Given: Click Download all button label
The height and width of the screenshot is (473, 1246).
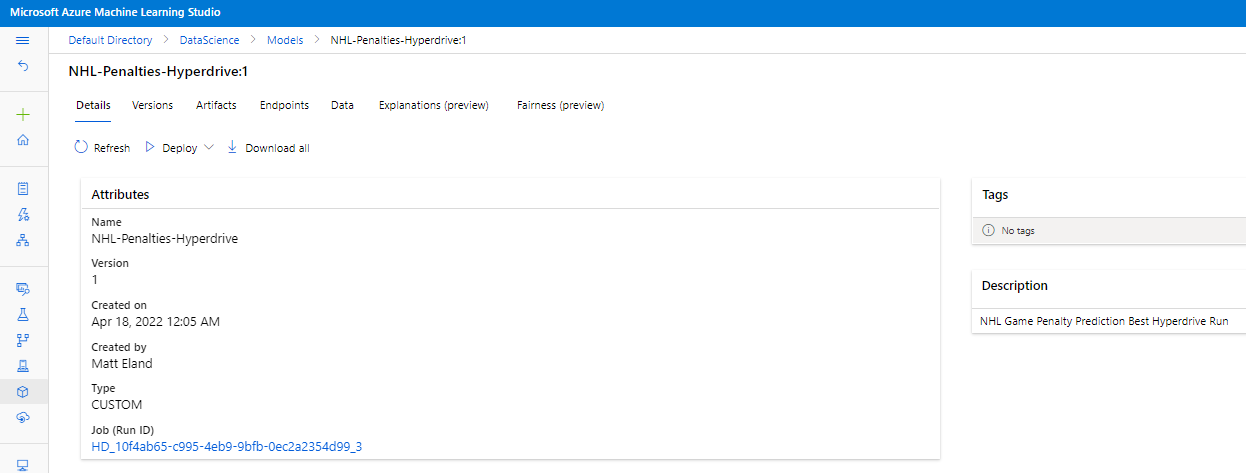Looking at the screenshot, I should coord(277,148).
